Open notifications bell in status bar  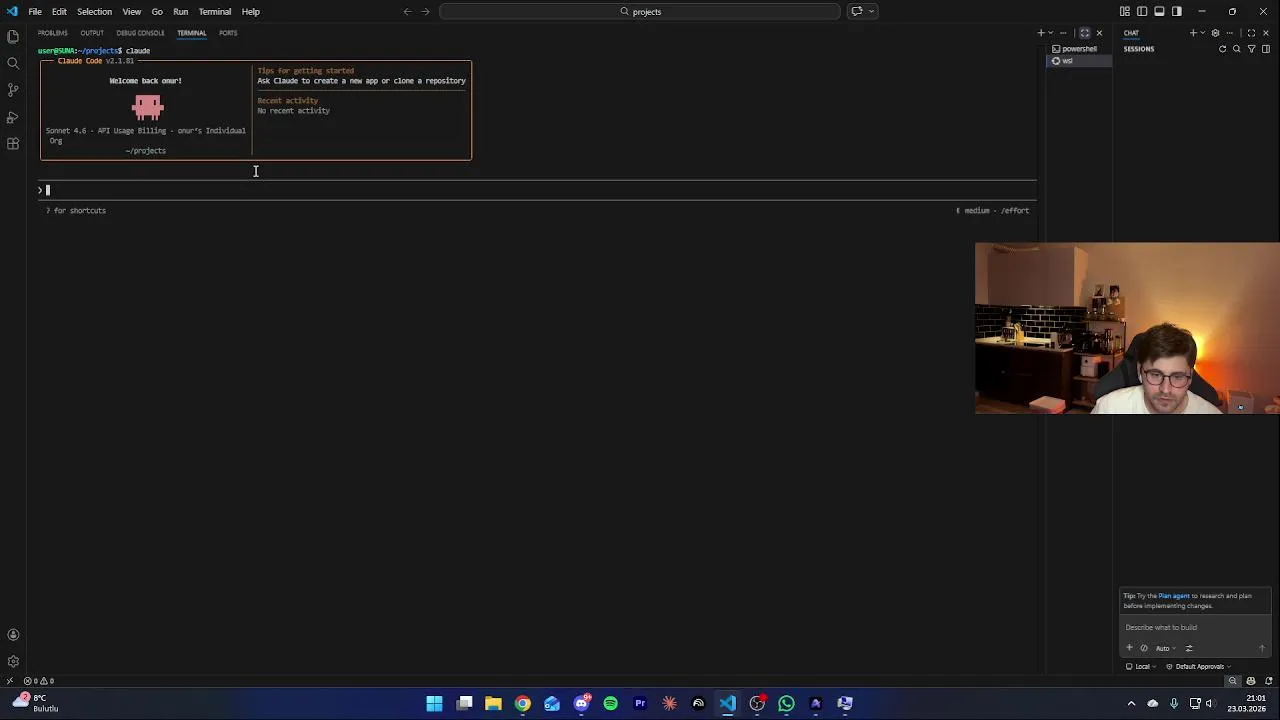[x=1269, y=681]
